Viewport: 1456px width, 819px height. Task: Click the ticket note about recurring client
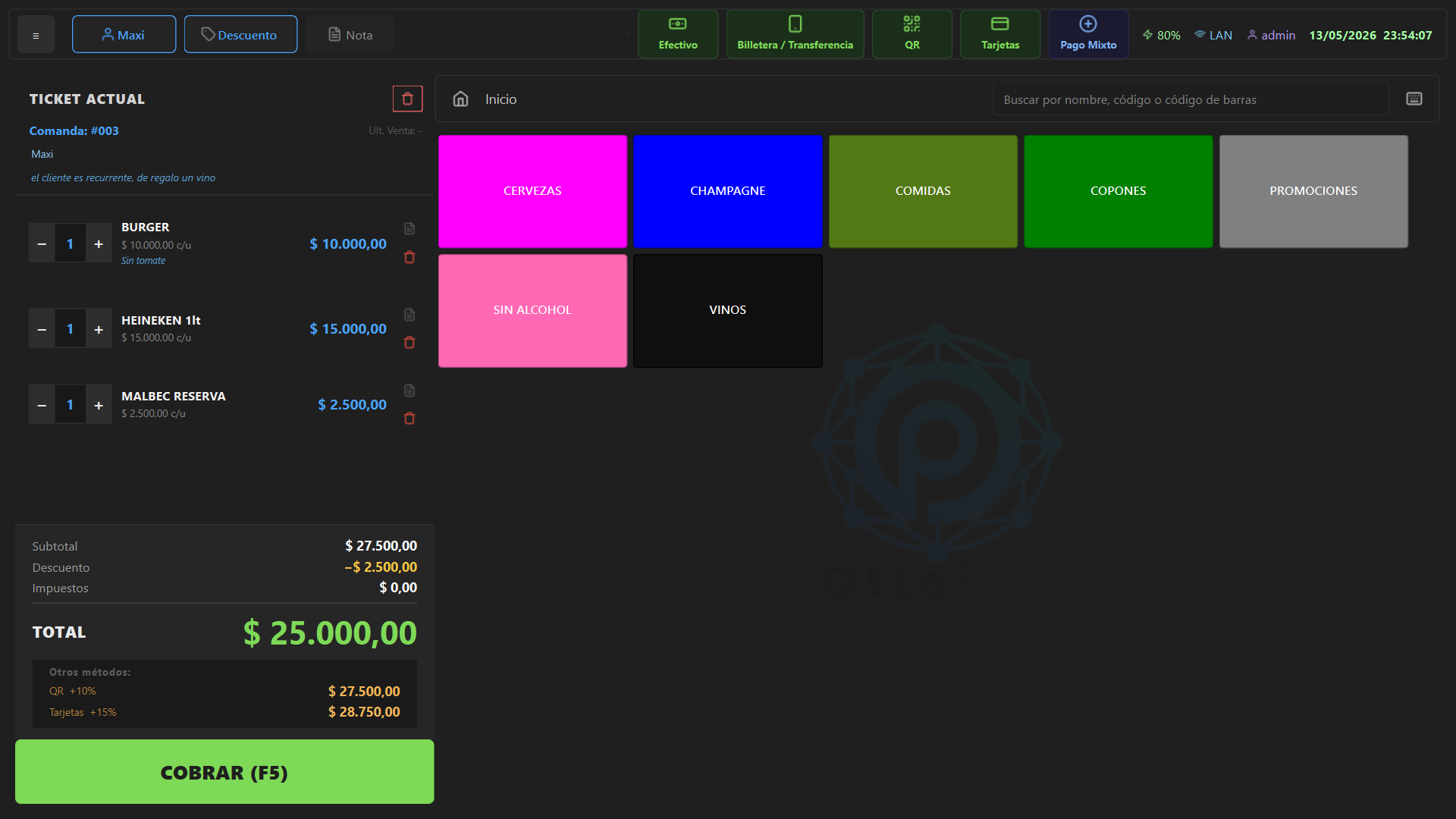123,177
